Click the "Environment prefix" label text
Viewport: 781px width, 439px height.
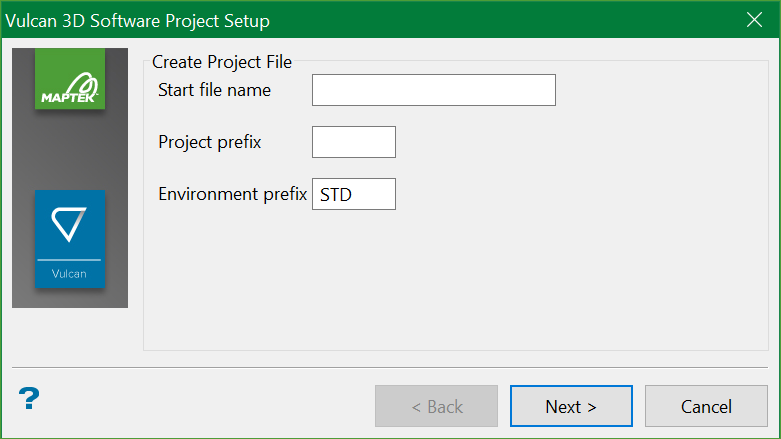click(x=232, y=194)
